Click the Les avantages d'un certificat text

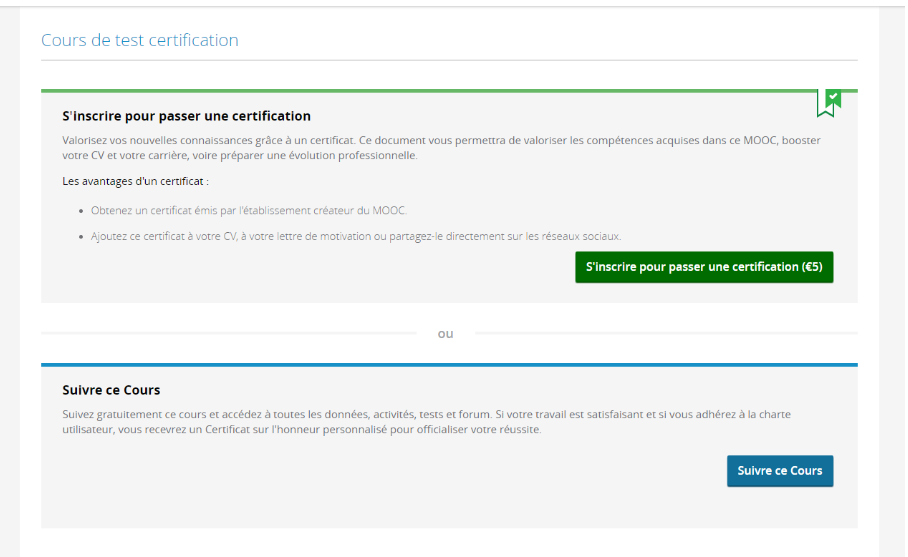136,181
